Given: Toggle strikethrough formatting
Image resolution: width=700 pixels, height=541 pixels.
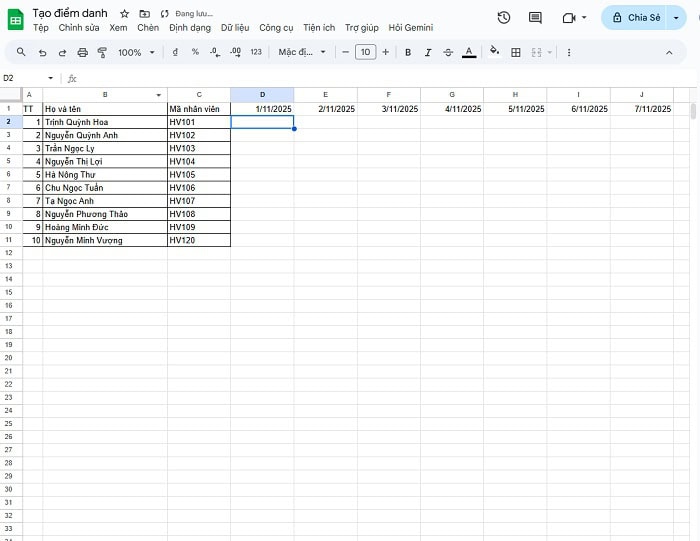Looking at the screenshot, I should 448,53.
